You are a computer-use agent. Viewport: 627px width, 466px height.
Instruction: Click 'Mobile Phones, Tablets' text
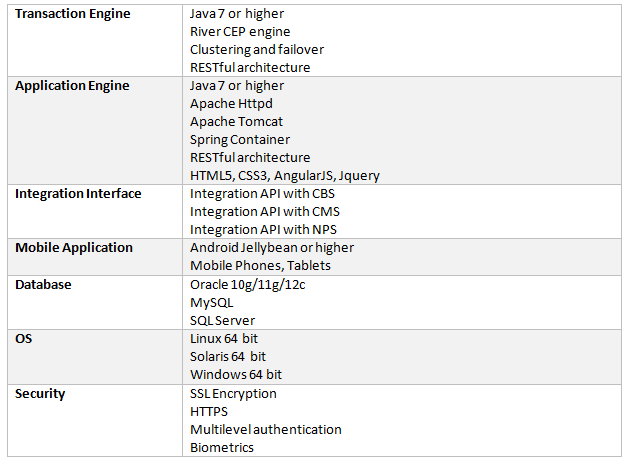[x=260, y=266]
